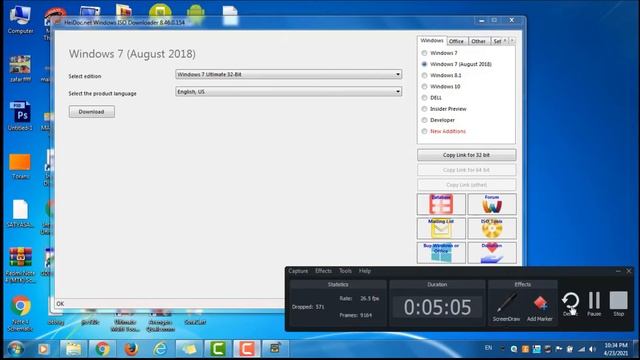Viewport: 640px width, 360px height.
Task: Open the ISO Tools disc icon
Action: click(492, 229)
